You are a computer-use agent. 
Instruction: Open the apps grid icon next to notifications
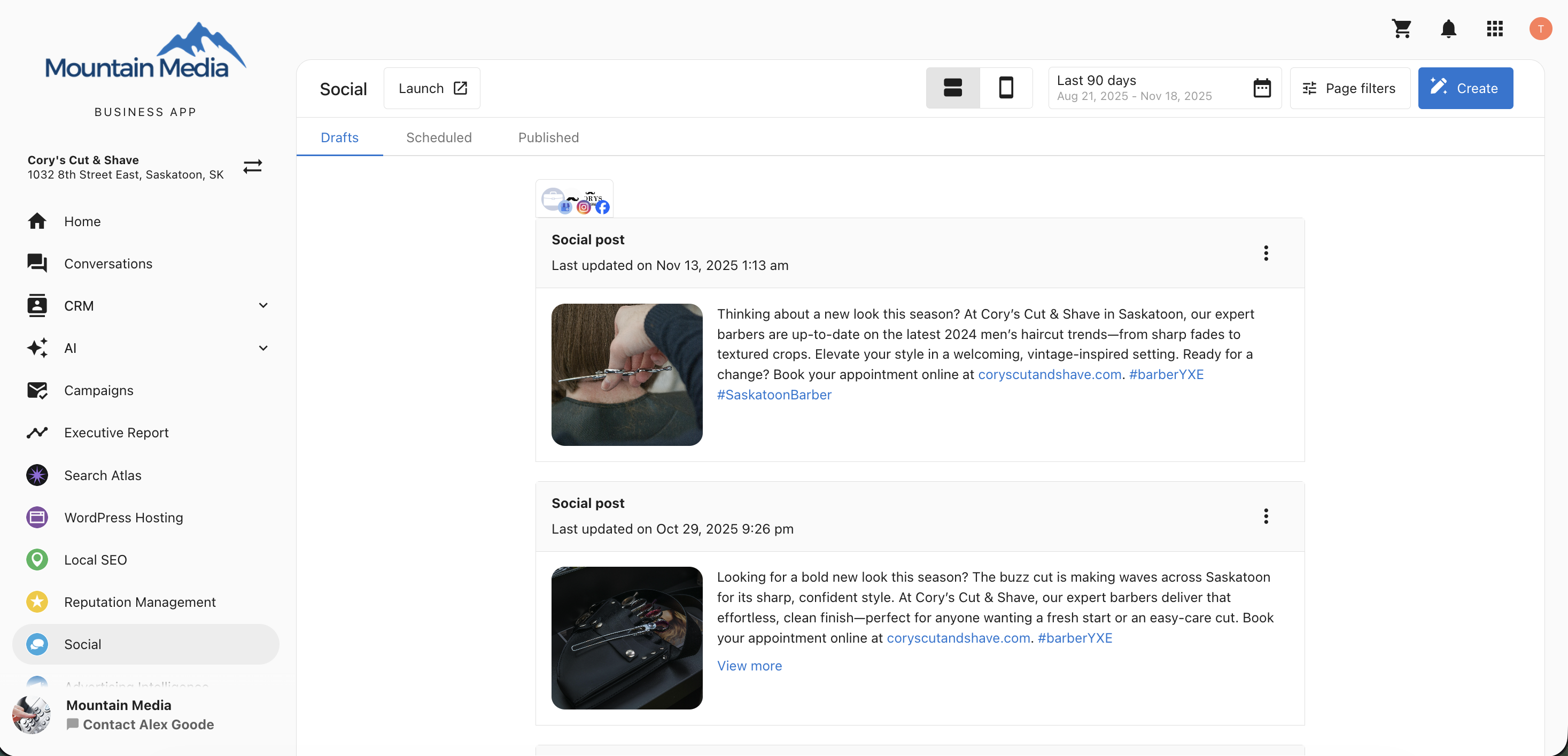[x=1495, y=29]
